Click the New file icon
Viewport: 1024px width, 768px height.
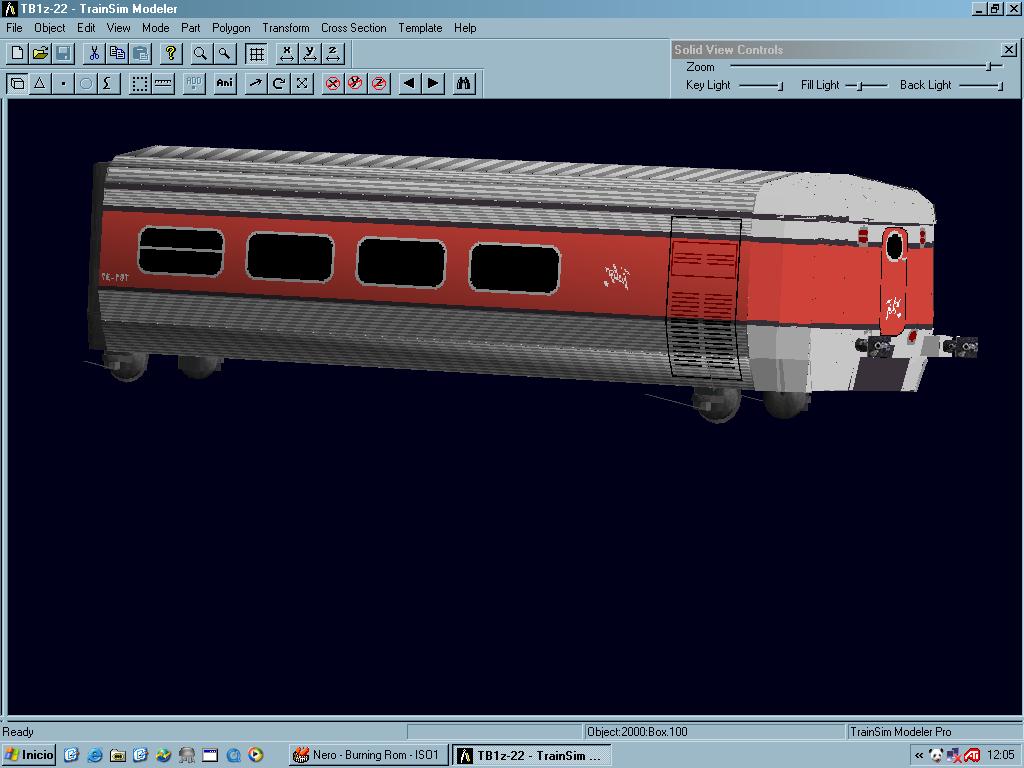tap(17, 53)
